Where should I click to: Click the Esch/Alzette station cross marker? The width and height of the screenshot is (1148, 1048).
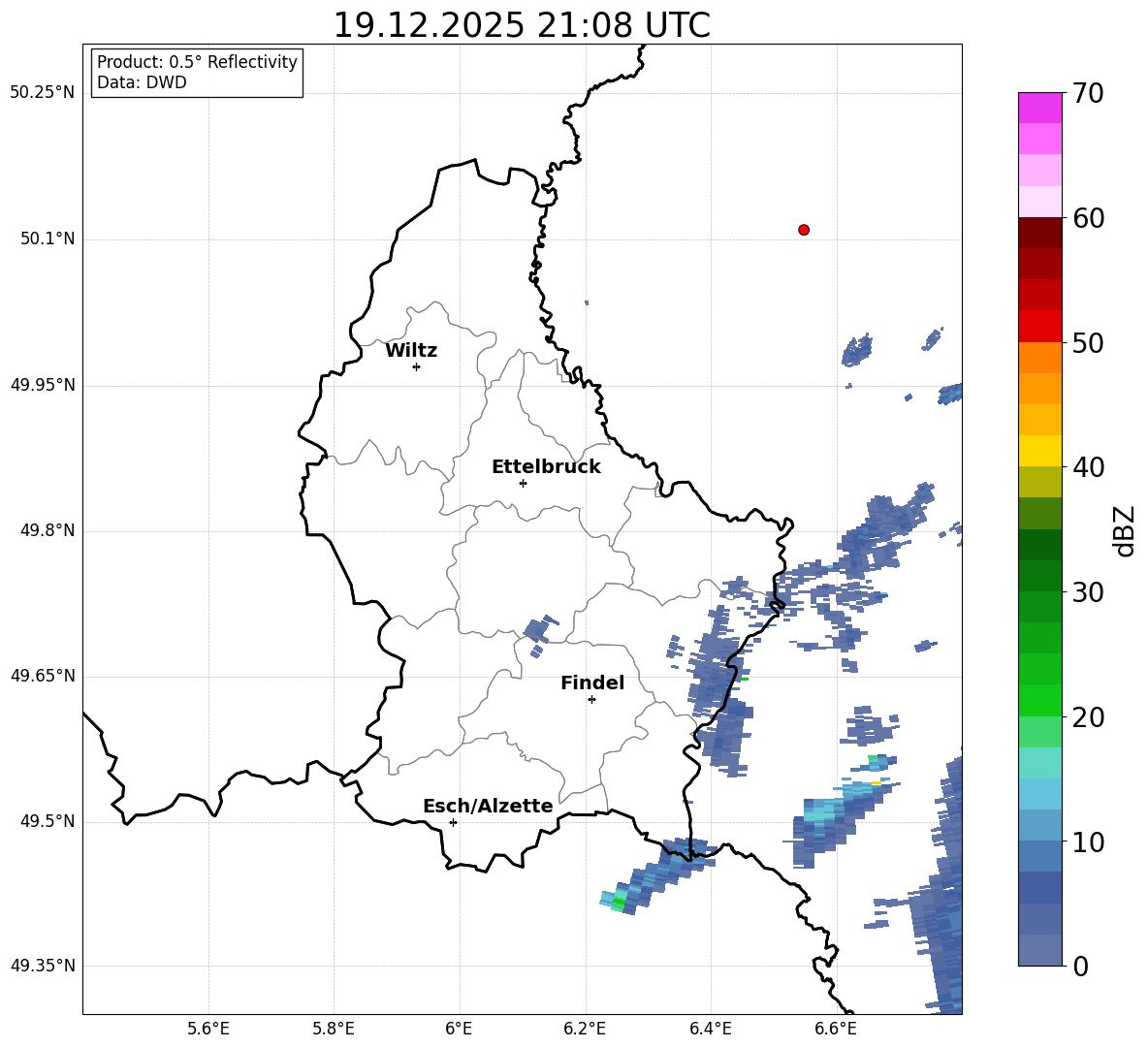tap(453, 822)
